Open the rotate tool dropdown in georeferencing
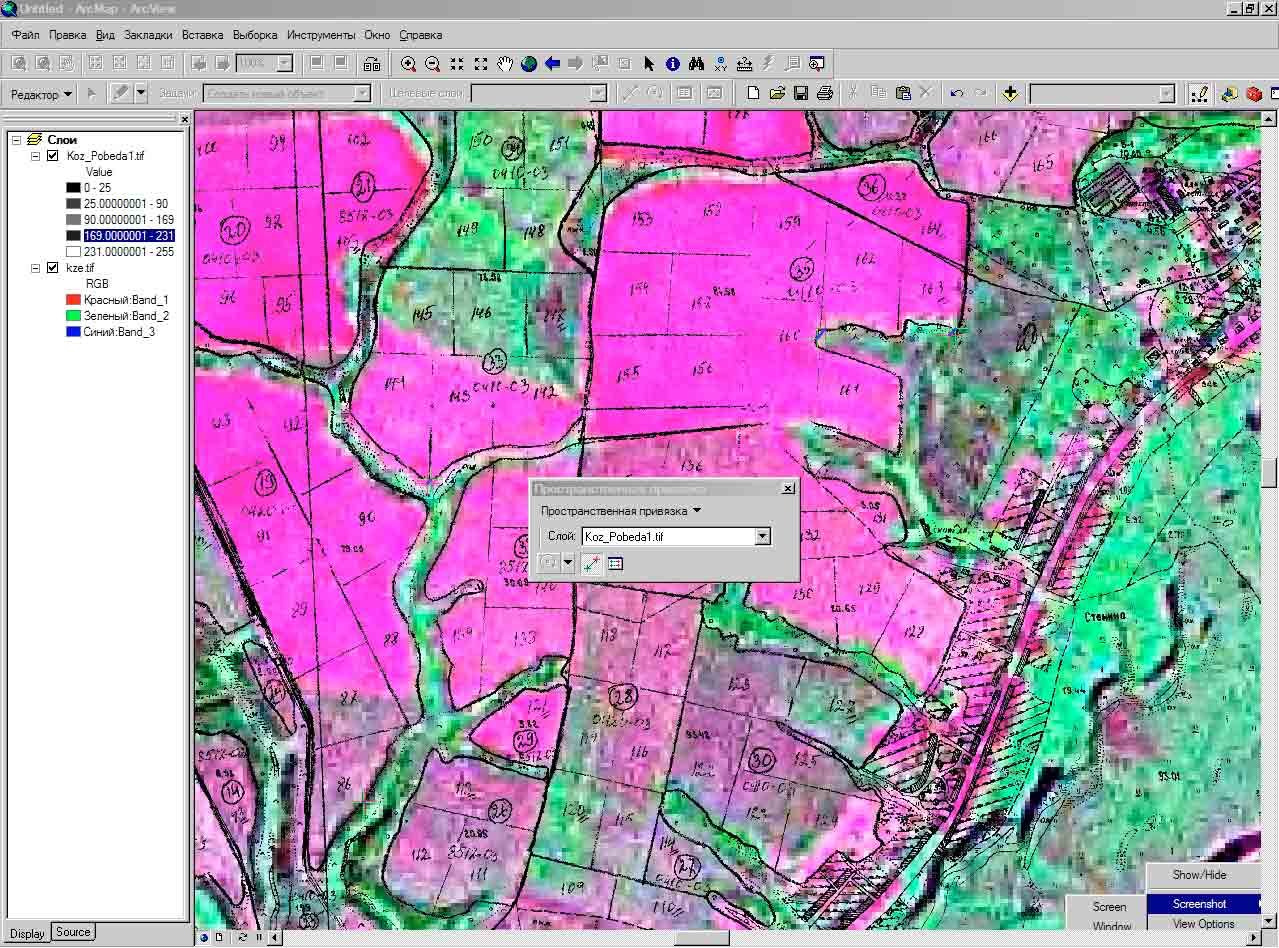1279x948 pixels. (x=568, y=564)
